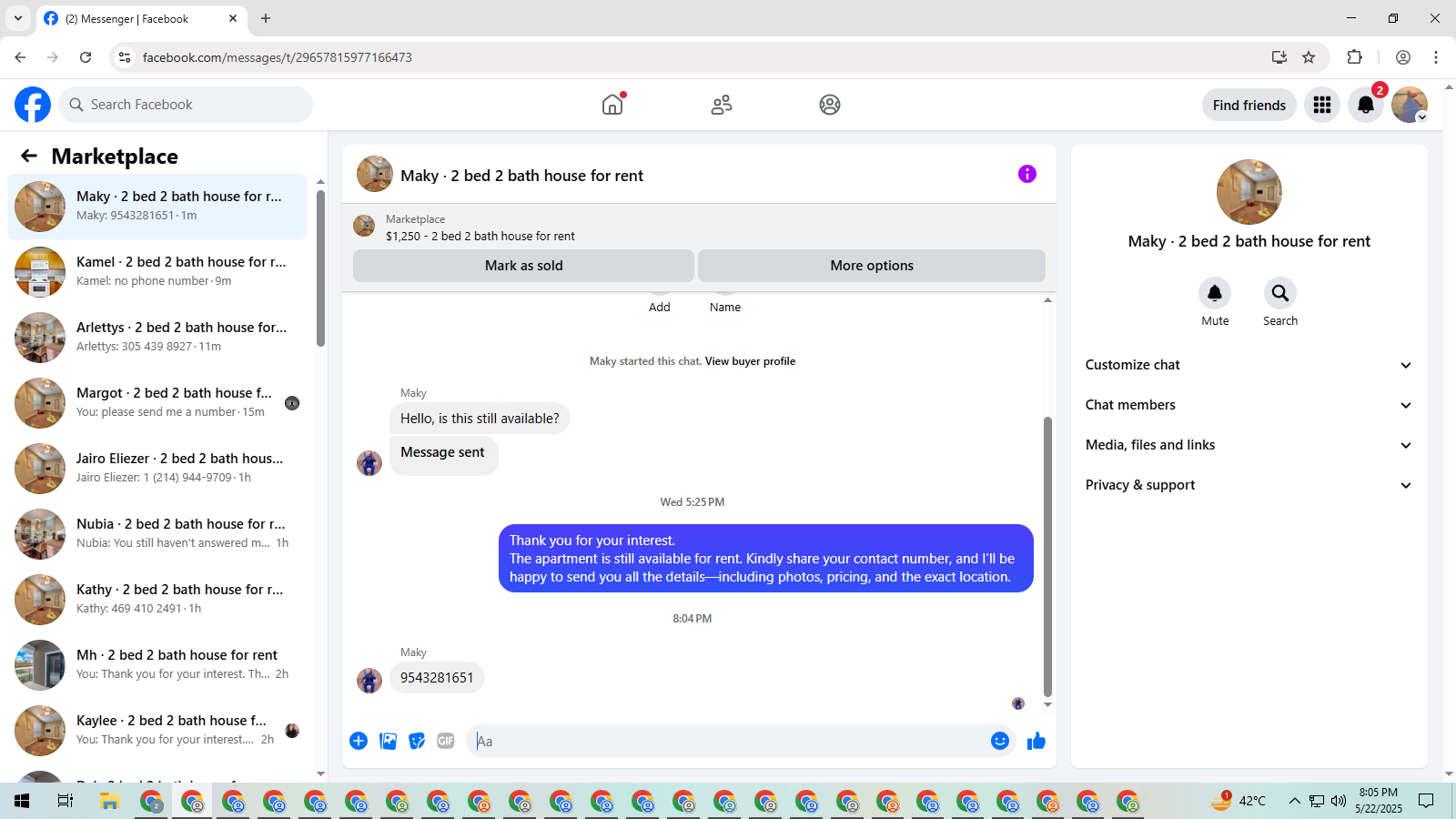1456x819 pixels.
Task: Open Margot's conversation in the list
Action: pos(157,403)
